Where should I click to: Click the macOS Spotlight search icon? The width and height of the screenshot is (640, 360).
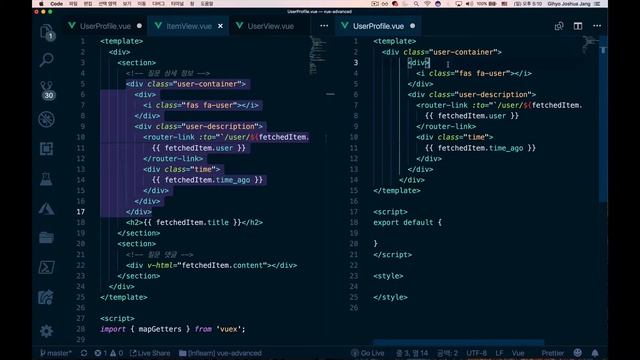click(x=416, y=4)
